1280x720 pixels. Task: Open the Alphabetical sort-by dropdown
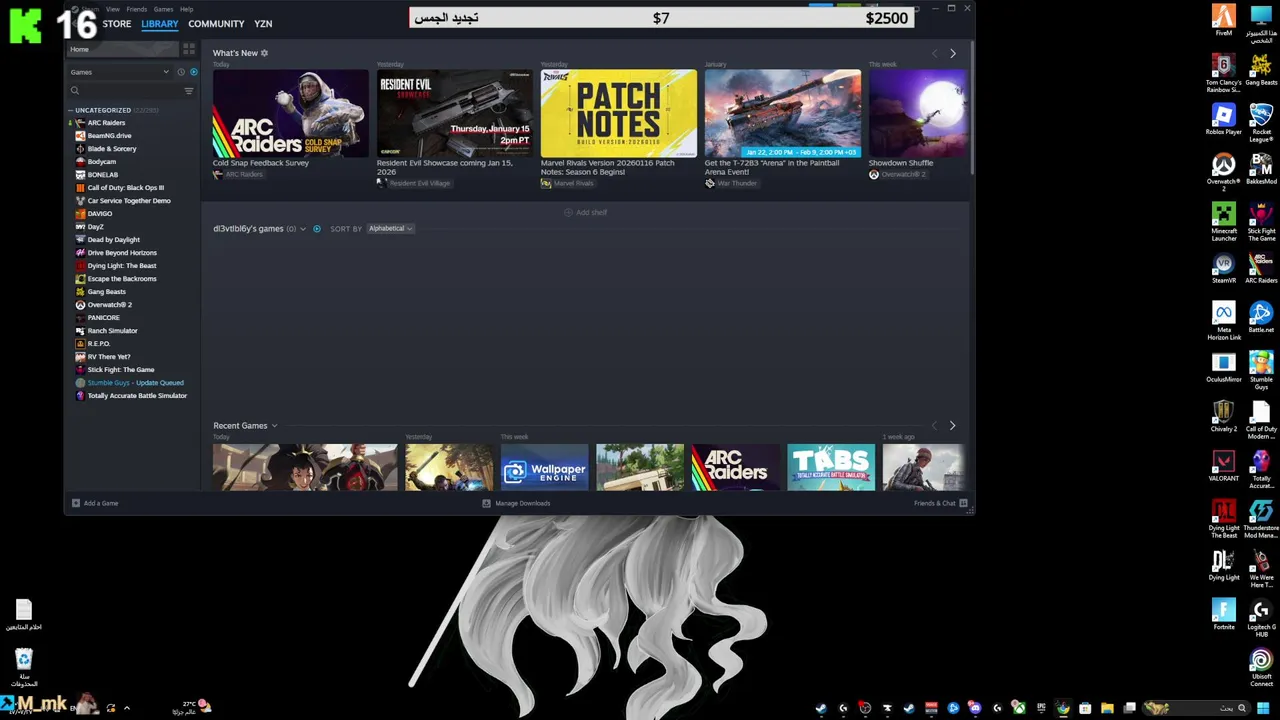391,229
